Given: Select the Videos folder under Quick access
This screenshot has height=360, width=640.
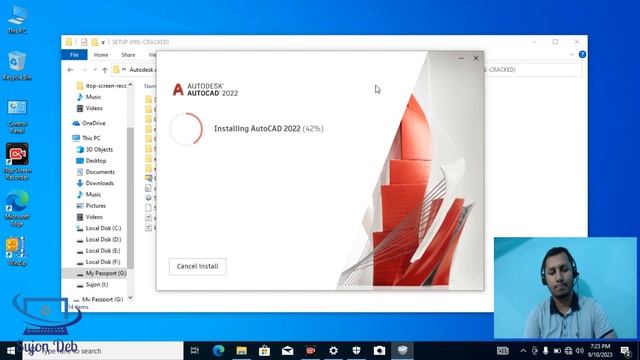Looking at the screenshot, I should [x=89, y=108].
